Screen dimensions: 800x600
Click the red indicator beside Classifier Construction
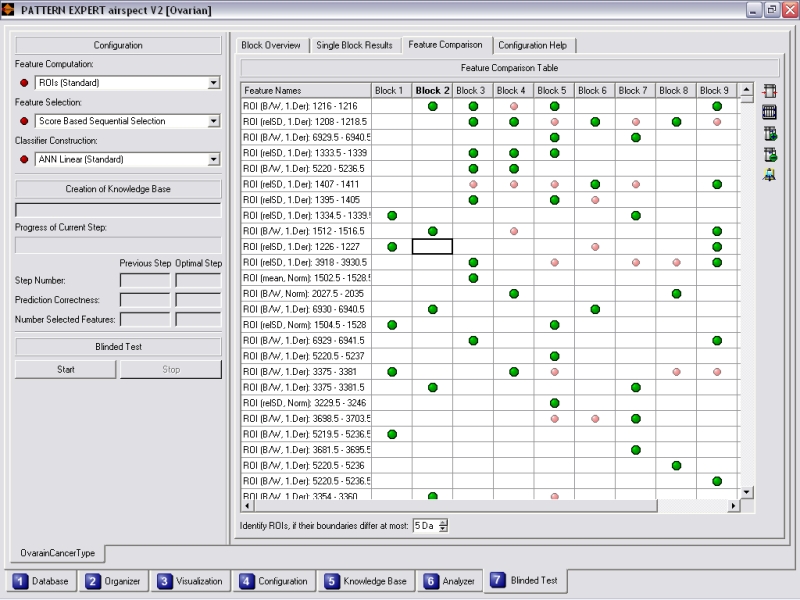(x=24, y=159)
